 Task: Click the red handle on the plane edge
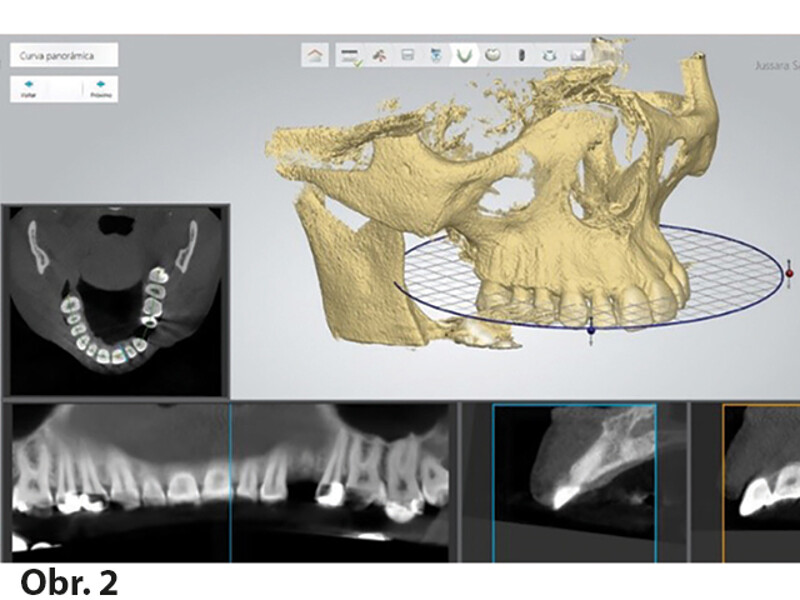[789, 271]
